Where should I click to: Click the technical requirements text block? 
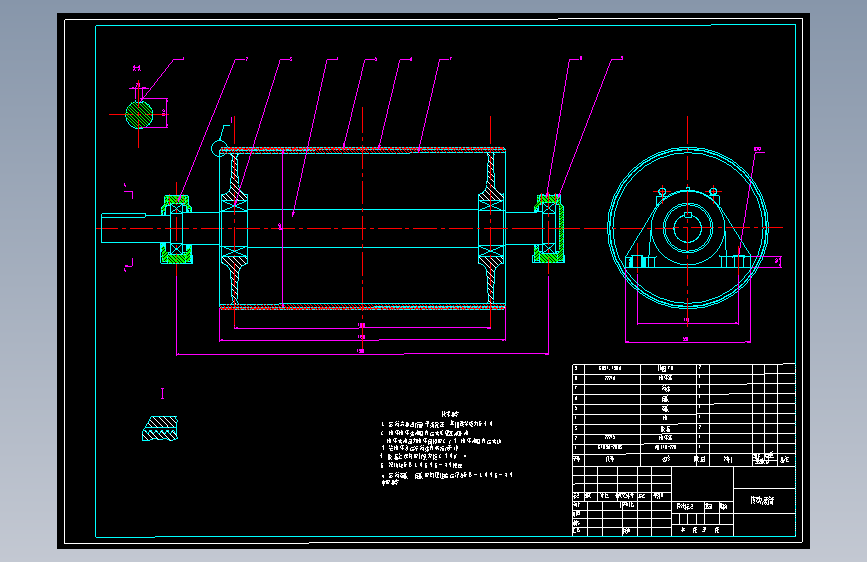coord(447,449)
